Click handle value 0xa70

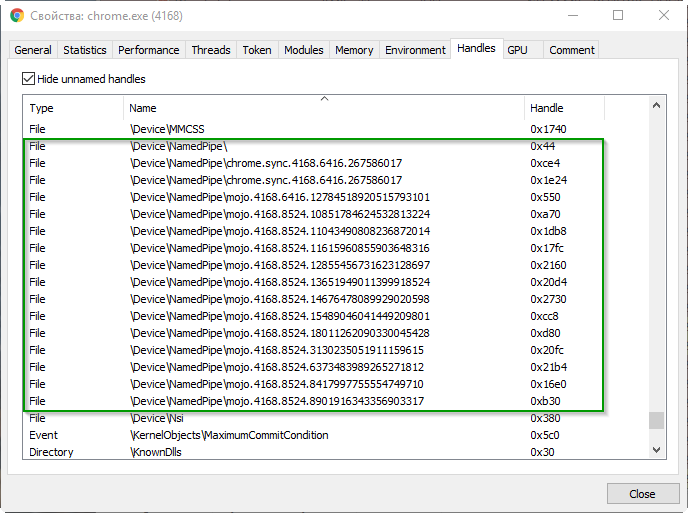(x=545, y=214)
